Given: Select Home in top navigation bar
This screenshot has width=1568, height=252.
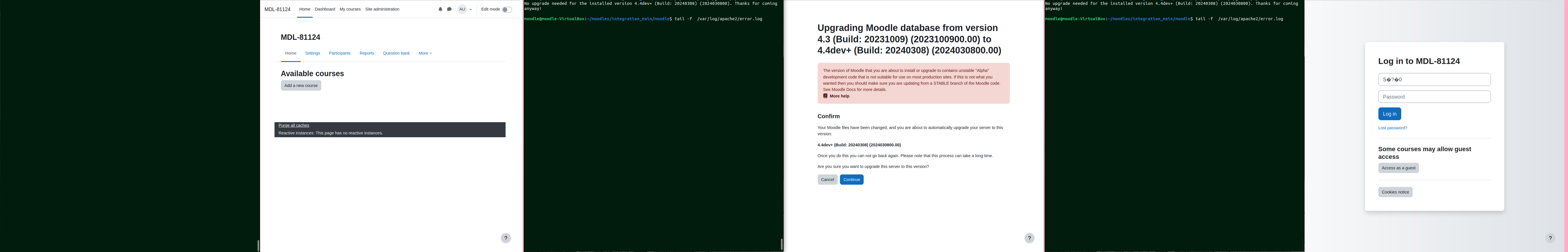Looking at the screenshot, I should (x=305, y=9).
